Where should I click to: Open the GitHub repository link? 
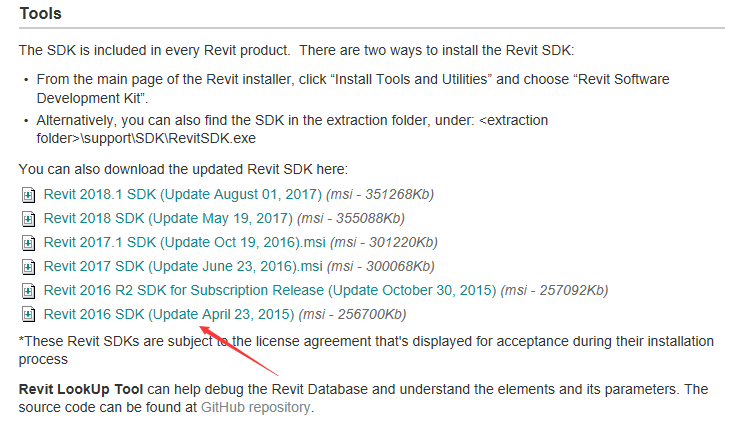(x=256, y=407)
